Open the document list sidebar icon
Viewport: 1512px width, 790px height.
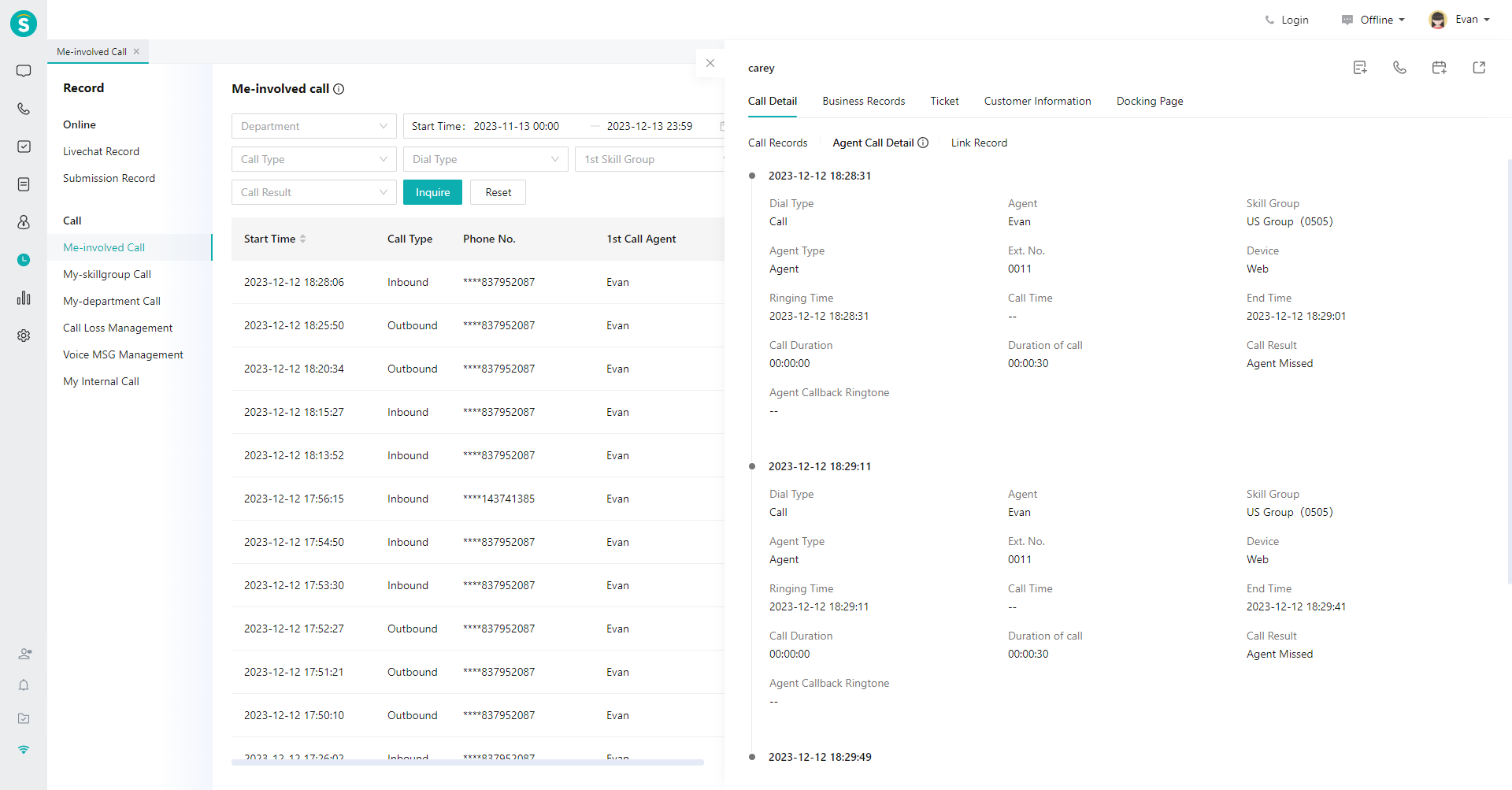(x=24, y=184)
